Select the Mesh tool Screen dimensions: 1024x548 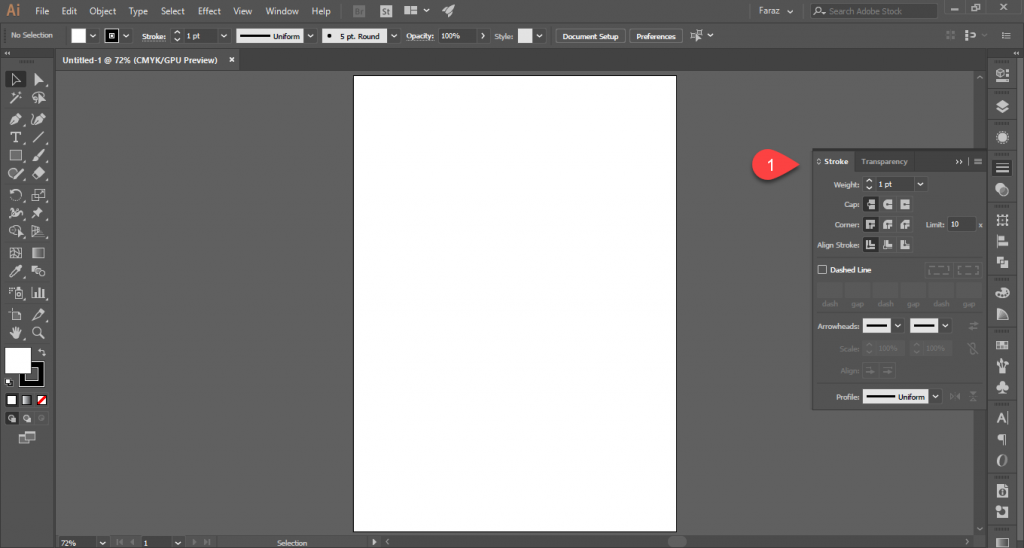(x=16, y=253)
